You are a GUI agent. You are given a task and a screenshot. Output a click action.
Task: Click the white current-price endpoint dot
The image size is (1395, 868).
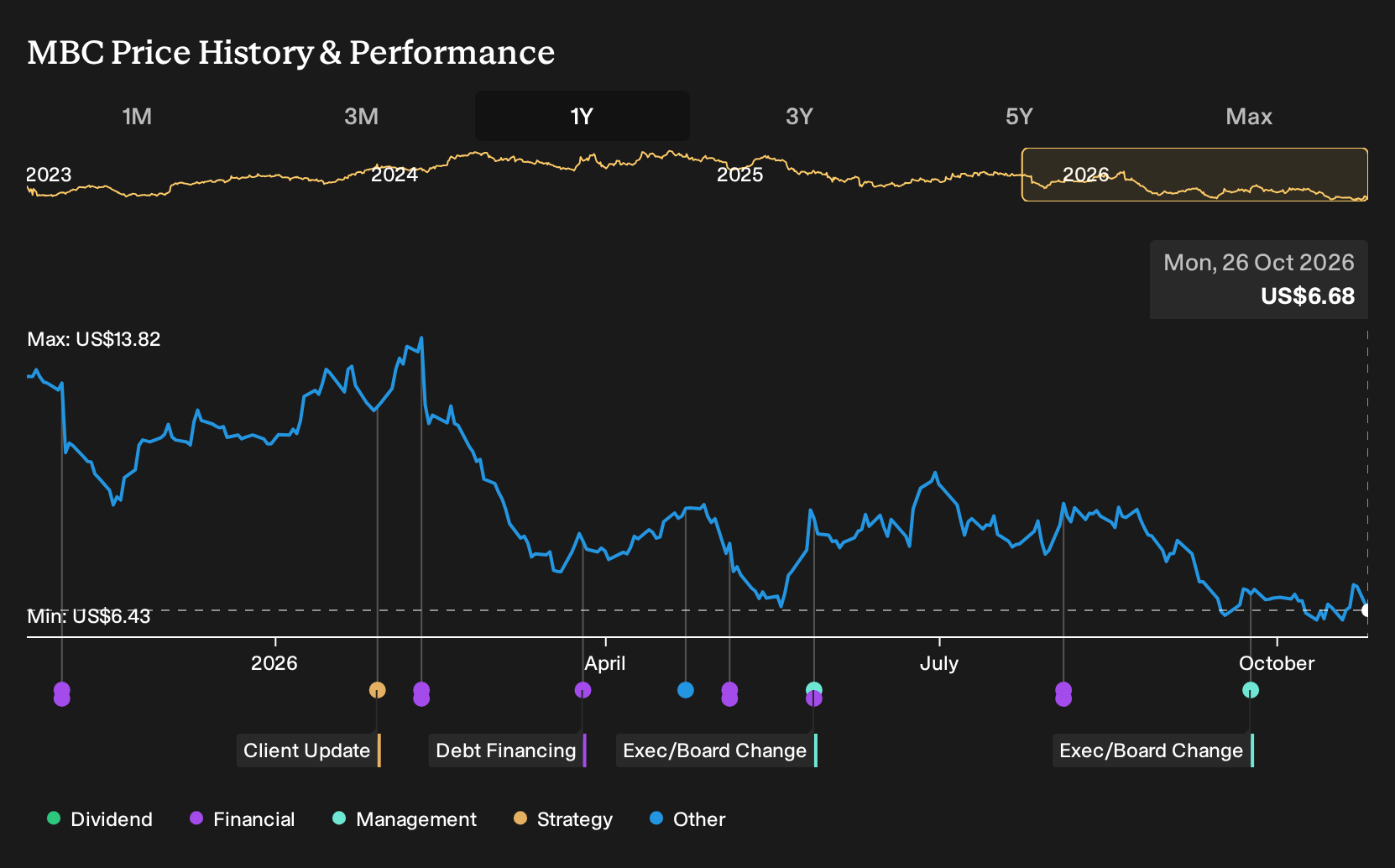[1366, 610]
